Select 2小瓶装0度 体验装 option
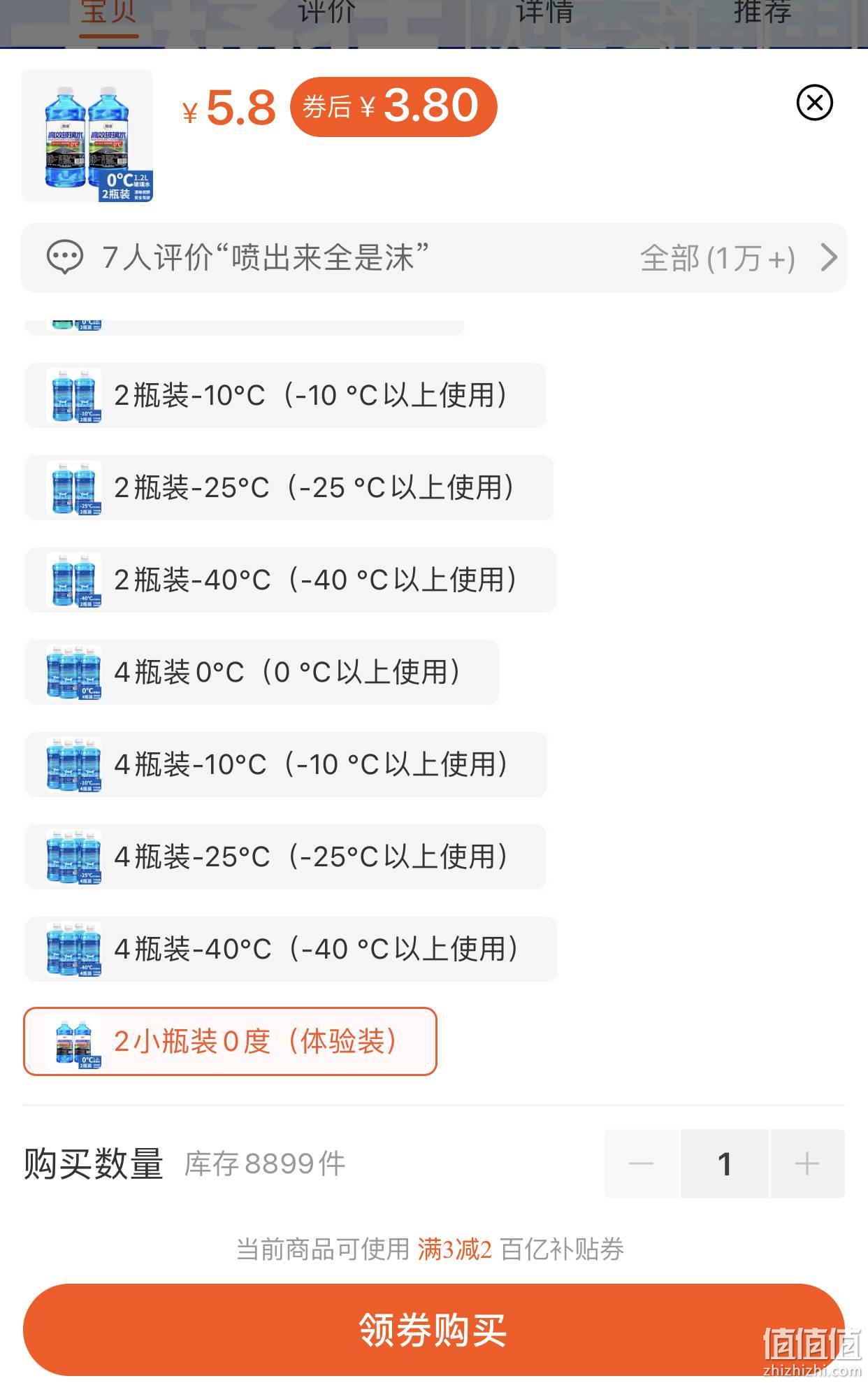This screenshot has width=868, height=1383. (230, 1041)
